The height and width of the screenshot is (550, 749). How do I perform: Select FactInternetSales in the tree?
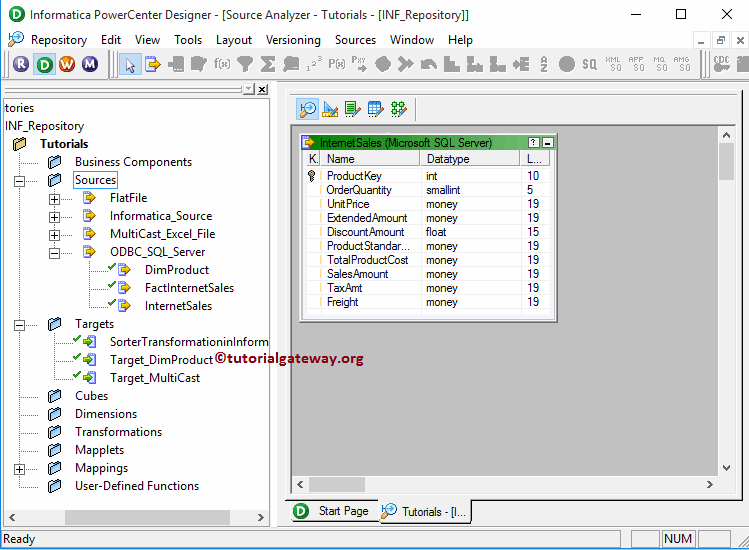pos(189,288)
